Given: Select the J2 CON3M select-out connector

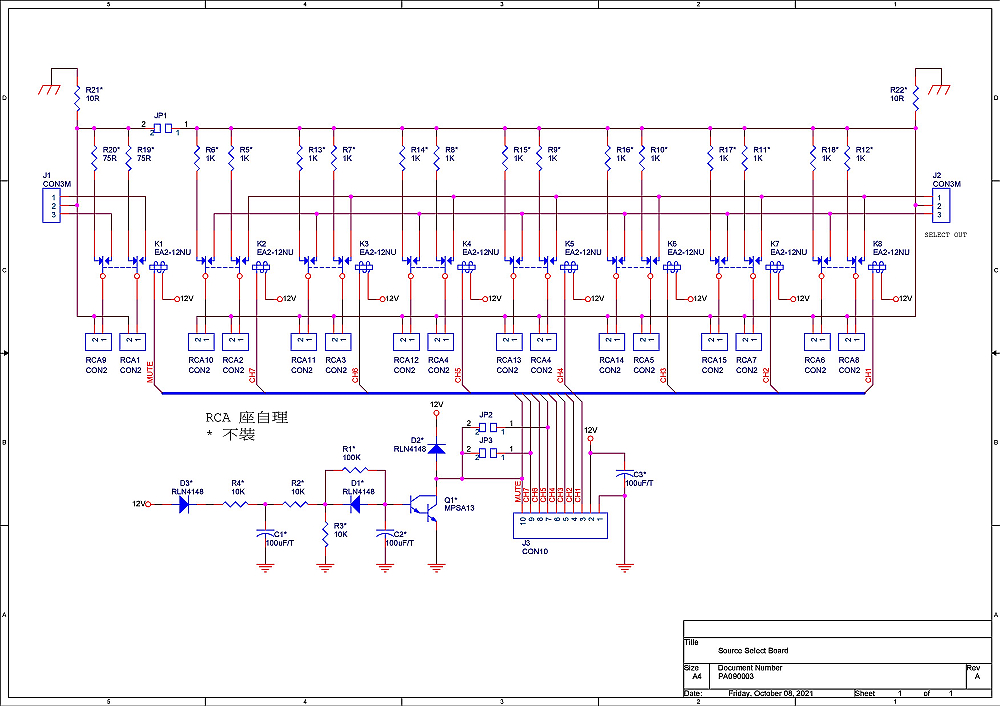Looking at the screenshot, I should pyautogui.click(x=939, y=206).
